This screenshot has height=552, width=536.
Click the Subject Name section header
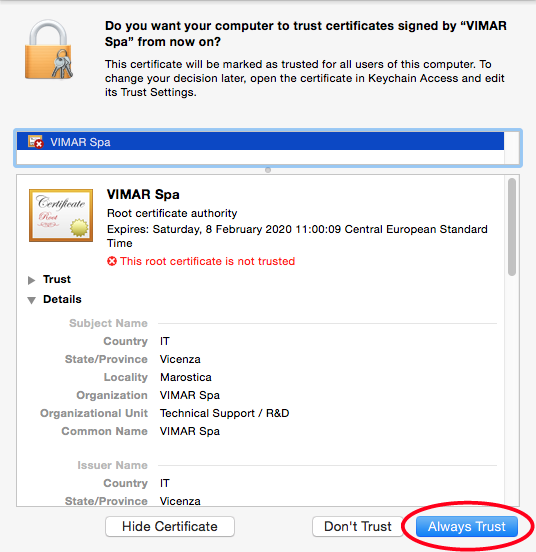tap(108, 323)
